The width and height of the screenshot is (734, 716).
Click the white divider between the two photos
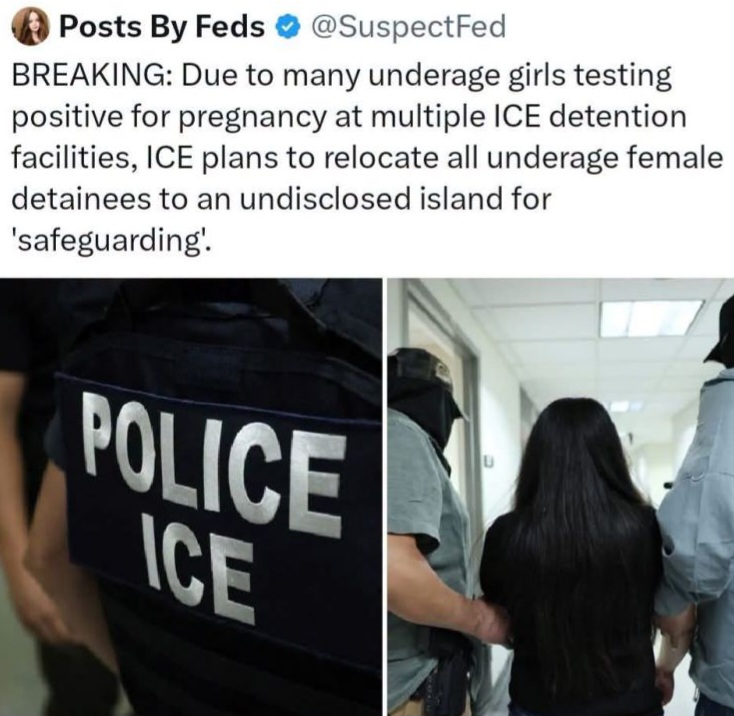pyautogui.click(x=384, y=497)
